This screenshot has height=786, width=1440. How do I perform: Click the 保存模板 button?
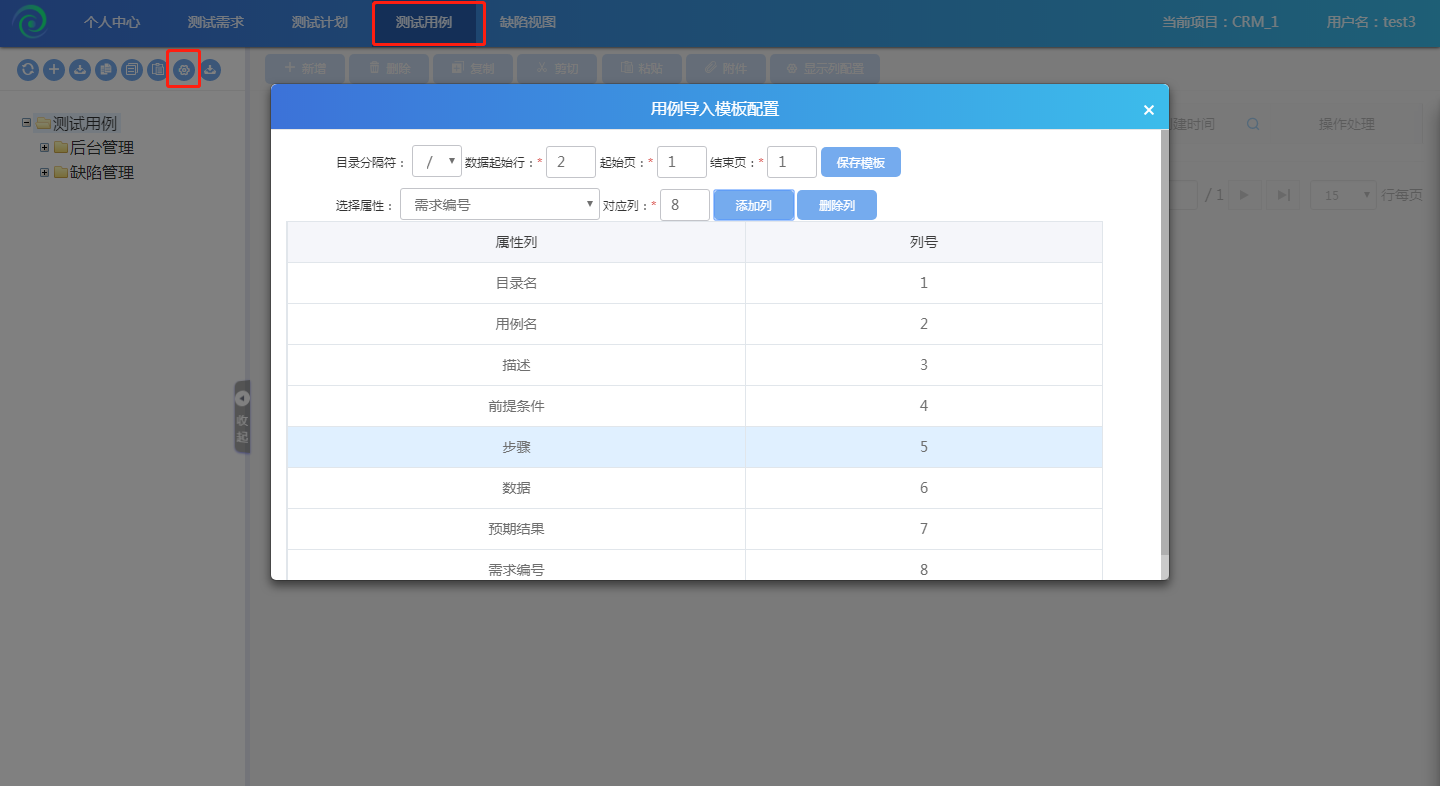860,162
